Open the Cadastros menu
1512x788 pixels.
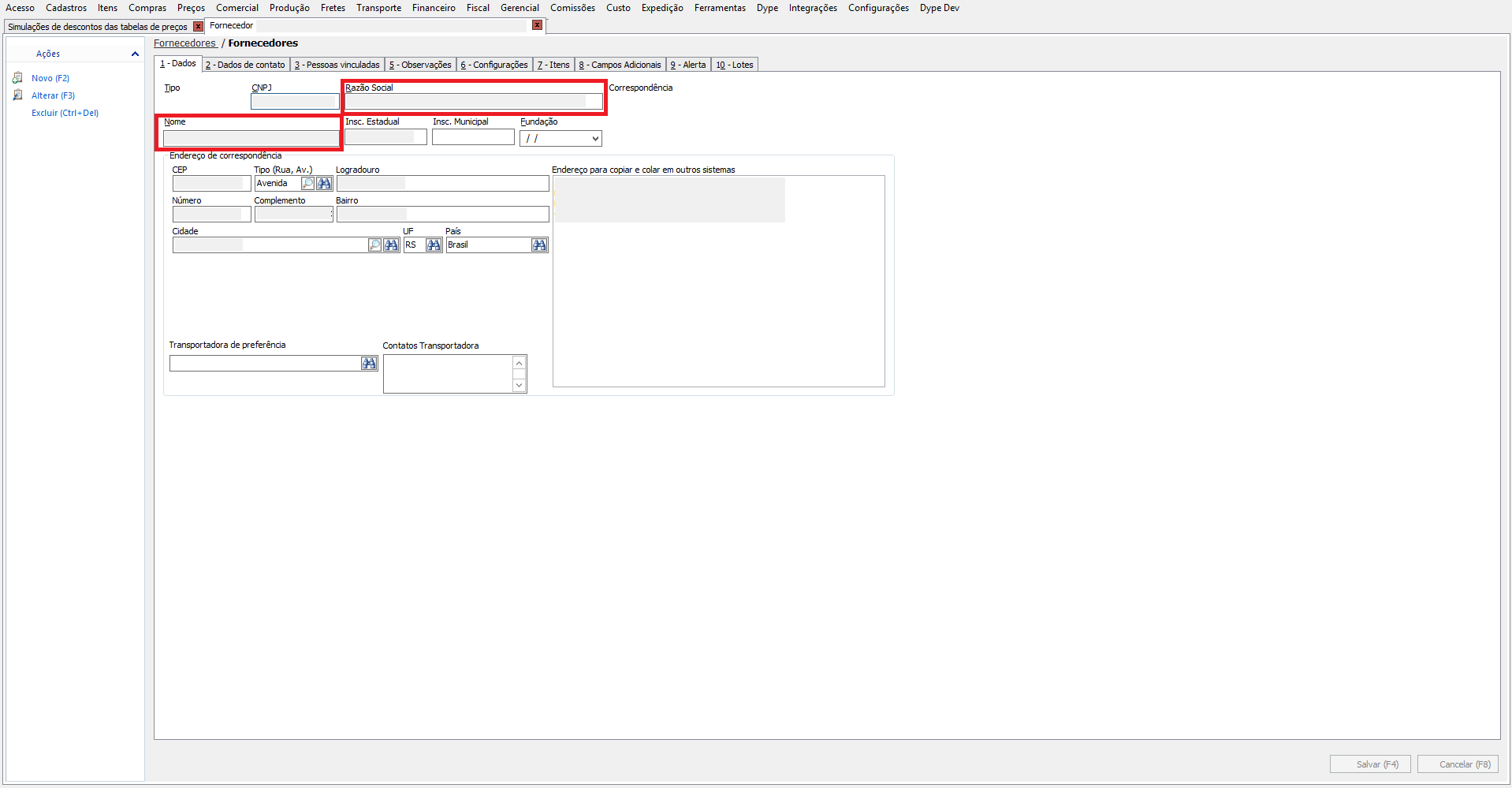[66, 8]
